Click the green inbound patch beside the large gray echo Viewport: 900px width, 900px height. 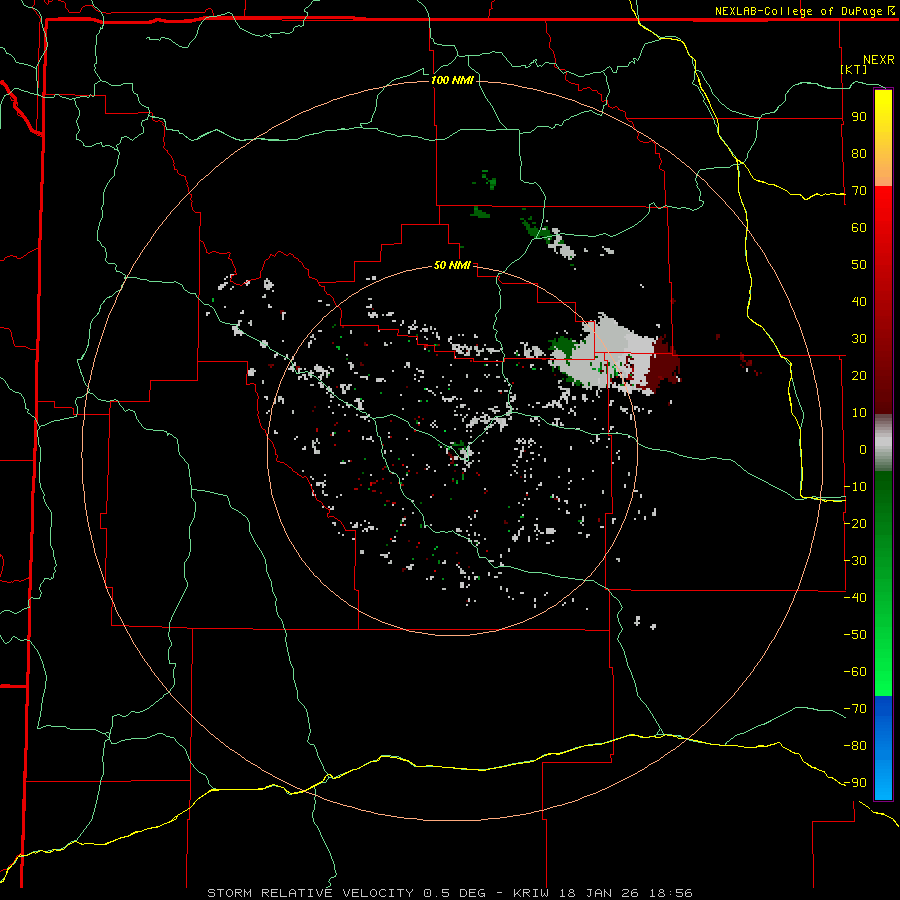click(x=563, y=347)
